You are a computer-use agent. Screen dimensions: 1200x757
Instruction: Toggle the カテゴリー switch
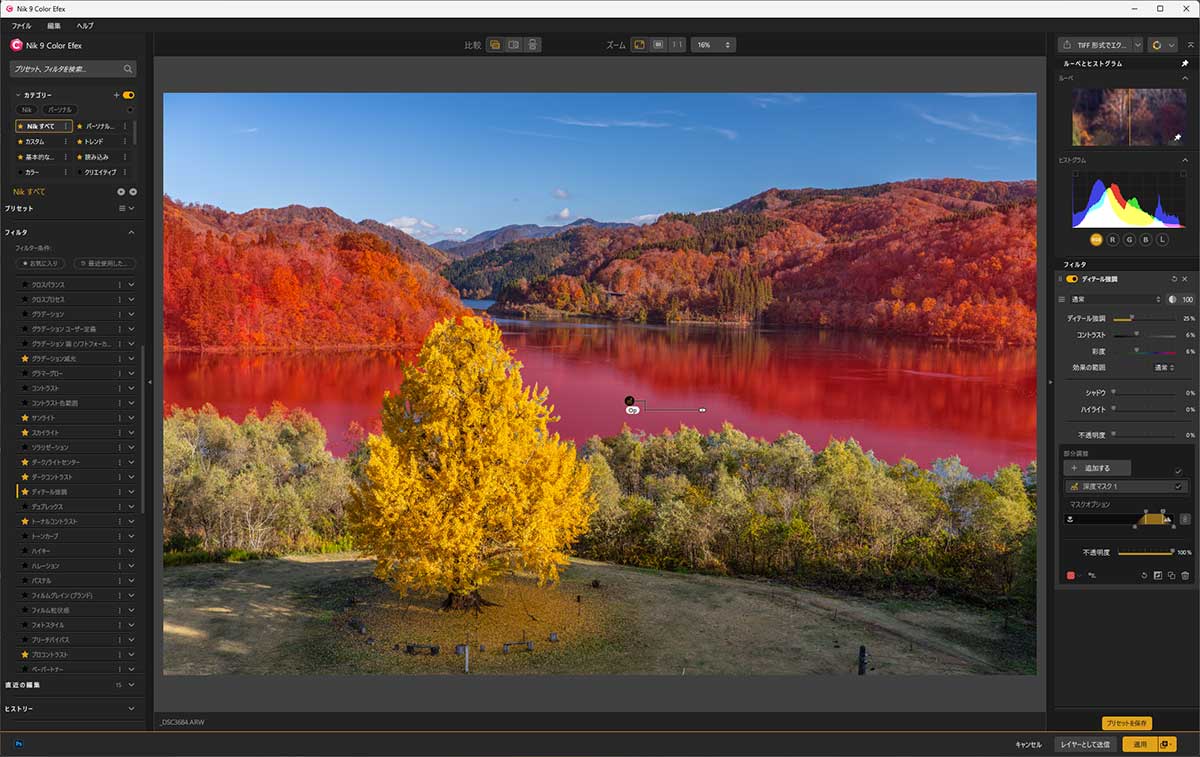(129, 95)
